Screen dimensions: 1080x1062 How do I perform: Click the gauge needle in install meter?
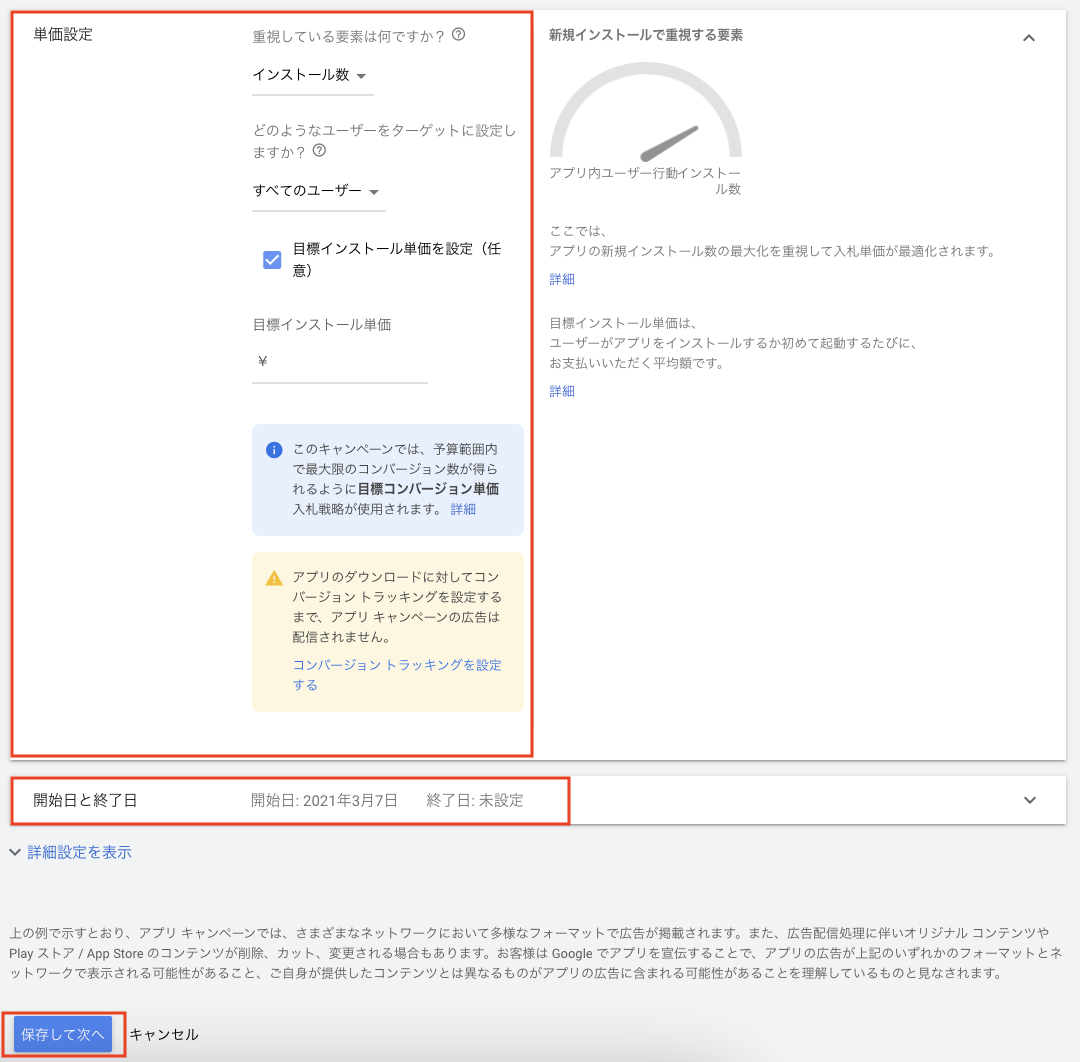(668, 144)
